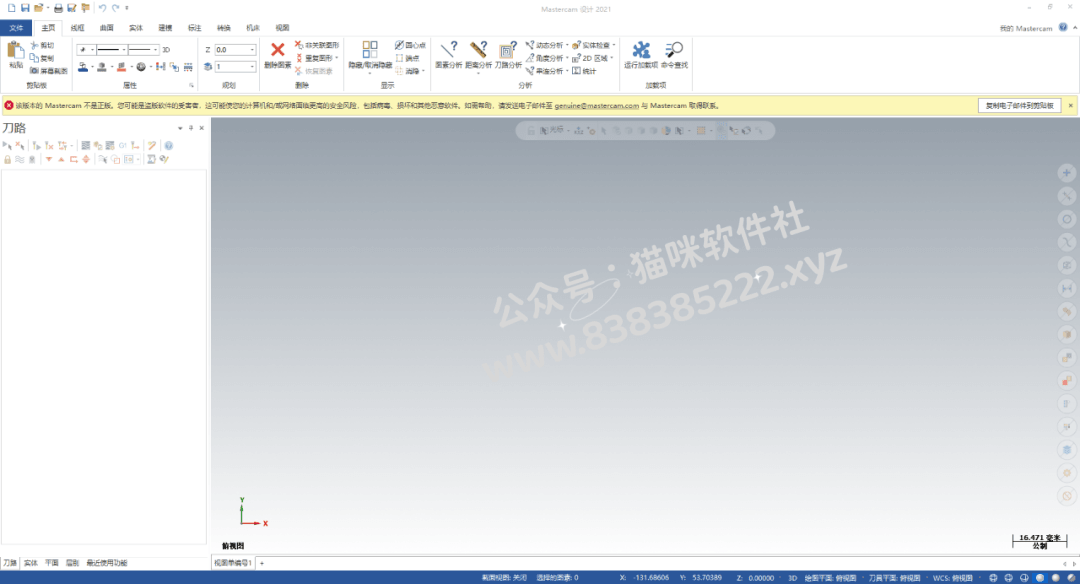Switch to the 视图 view ribbon tab
Image resolution: width=1080 pixels, height=584 pixels.
(282, 28)
